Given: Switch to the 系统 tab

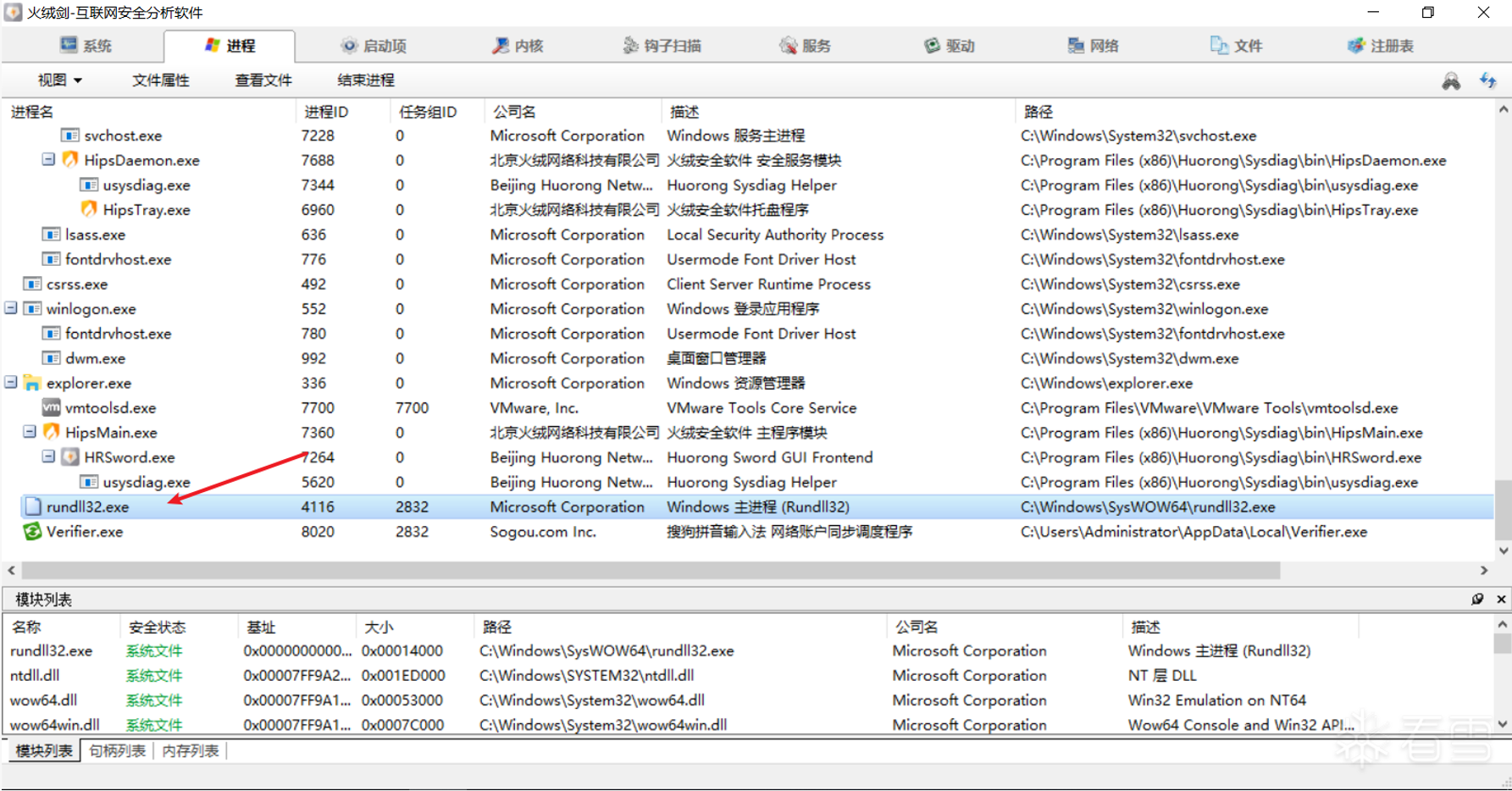Looking at the screenshot, I should (x=86, y=46).
